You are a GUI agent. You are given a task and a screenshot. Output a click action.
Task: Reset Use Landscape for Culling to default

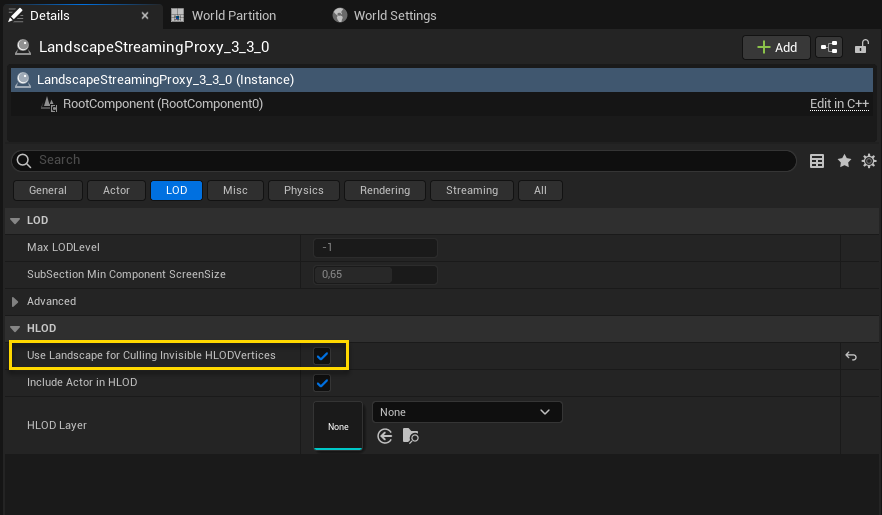(x=851, y=356)
